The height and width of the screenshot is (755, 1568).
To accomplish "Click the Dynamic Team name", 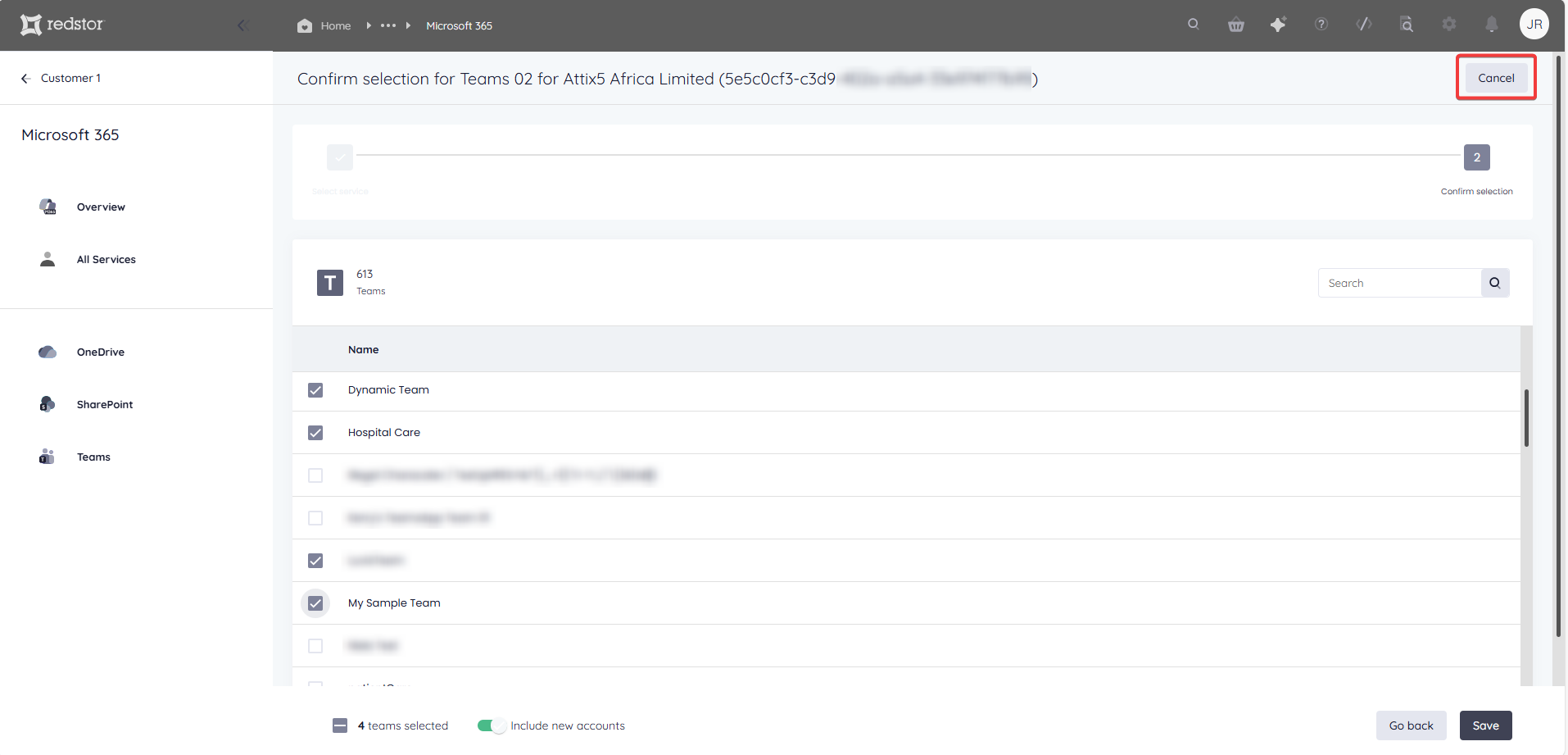I will [x=388, y=389].
